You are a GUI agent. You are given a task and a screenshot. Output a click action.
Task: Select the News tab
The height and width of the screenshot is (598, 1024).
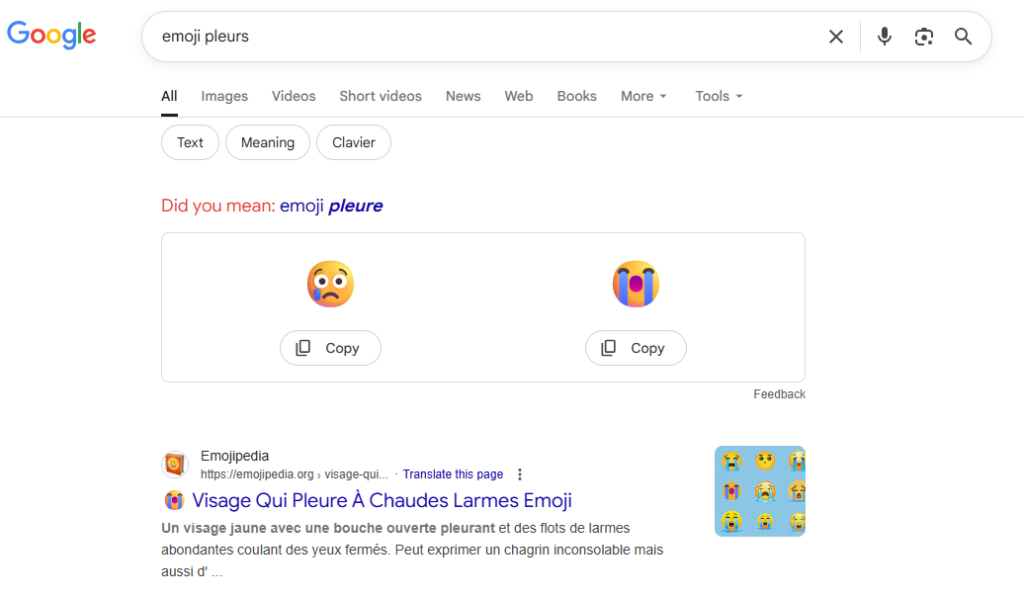(463, 96)
